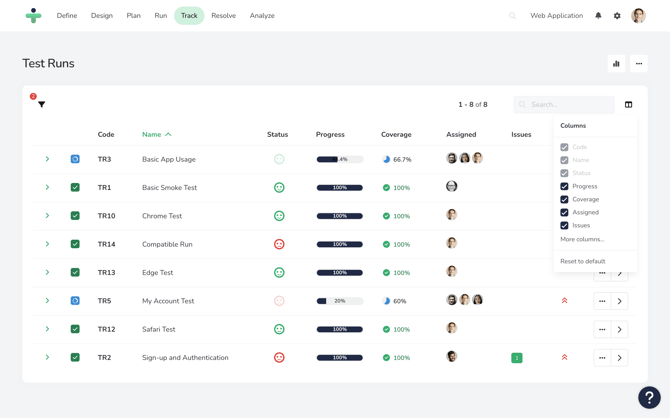Screen dimensions: 670x418
Task: Open the user profile avatar
Action: point(638,16)
